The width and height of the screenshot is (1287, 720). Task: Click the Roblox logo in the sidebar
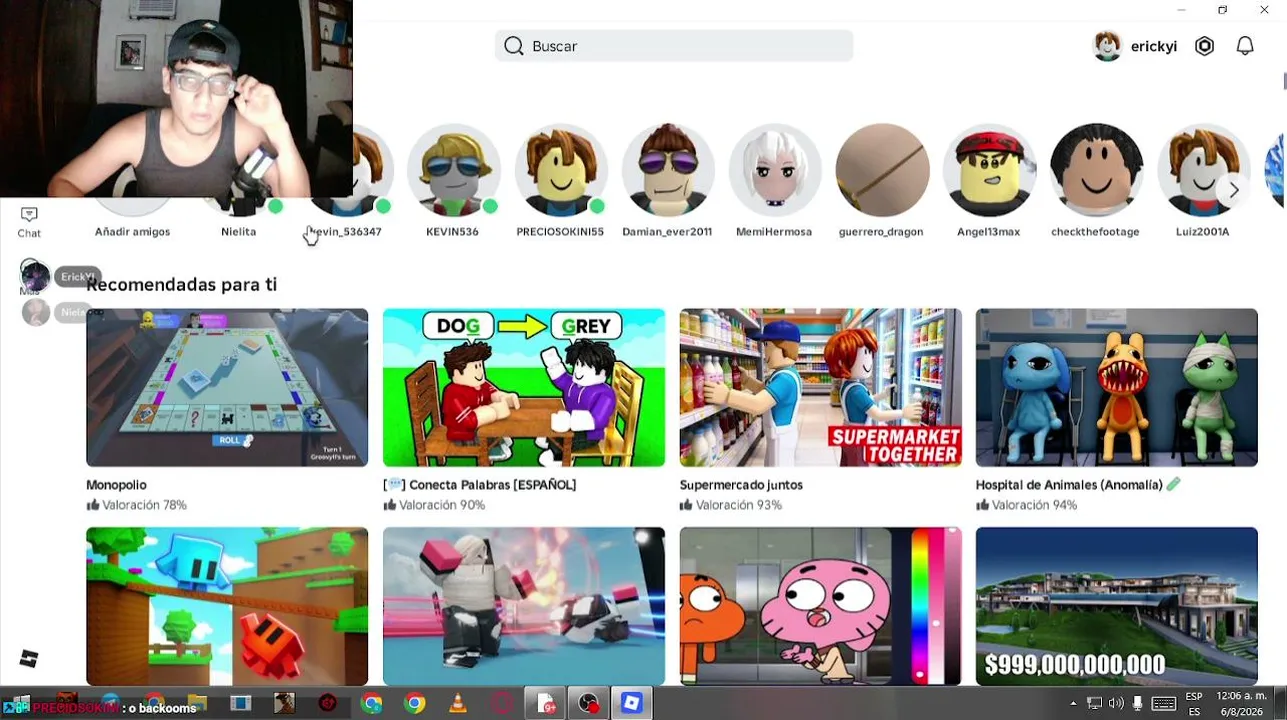point(29,658)
